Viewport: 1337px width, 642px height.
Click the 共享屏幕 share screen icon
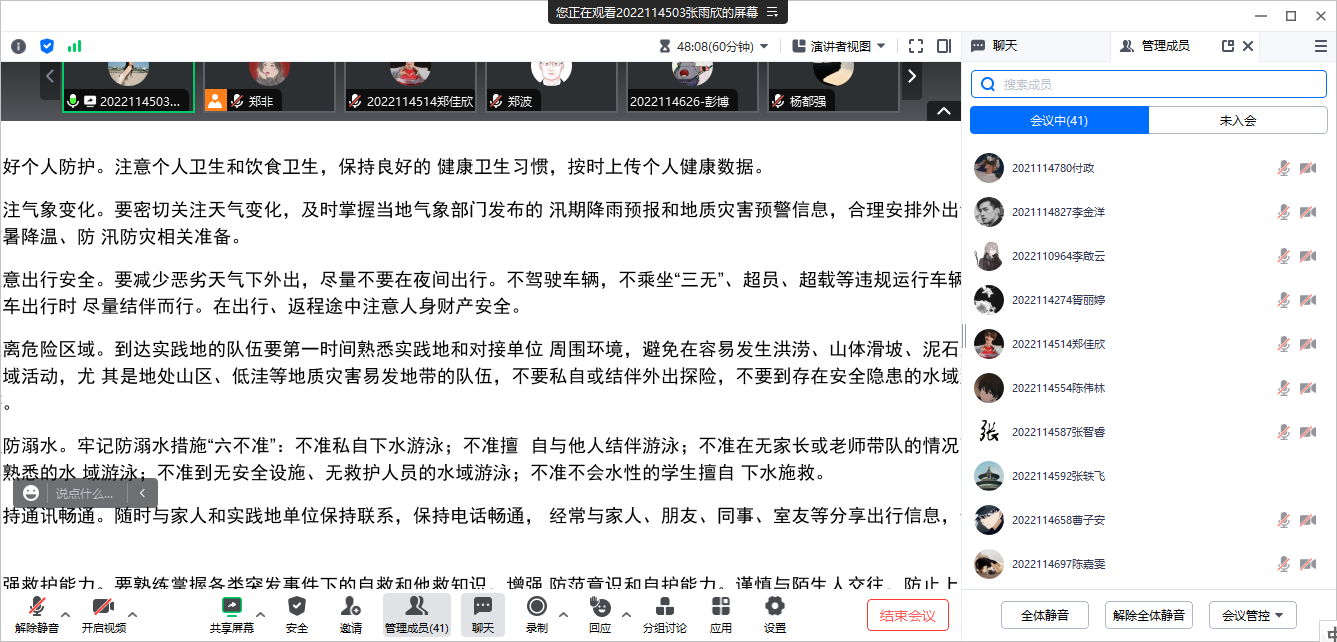pos(232,606)
